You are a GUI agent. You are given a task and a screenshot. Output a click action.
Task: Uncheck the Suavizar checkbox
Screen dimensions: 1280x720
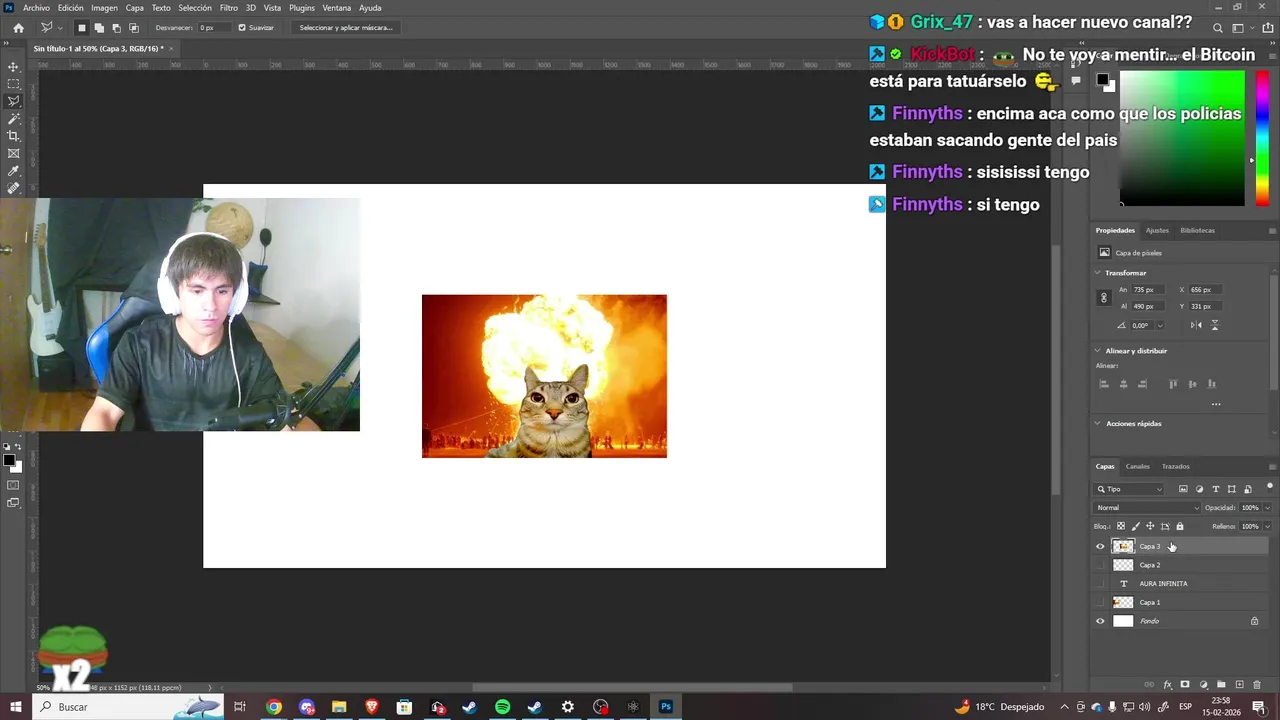(x=242, y=28)
